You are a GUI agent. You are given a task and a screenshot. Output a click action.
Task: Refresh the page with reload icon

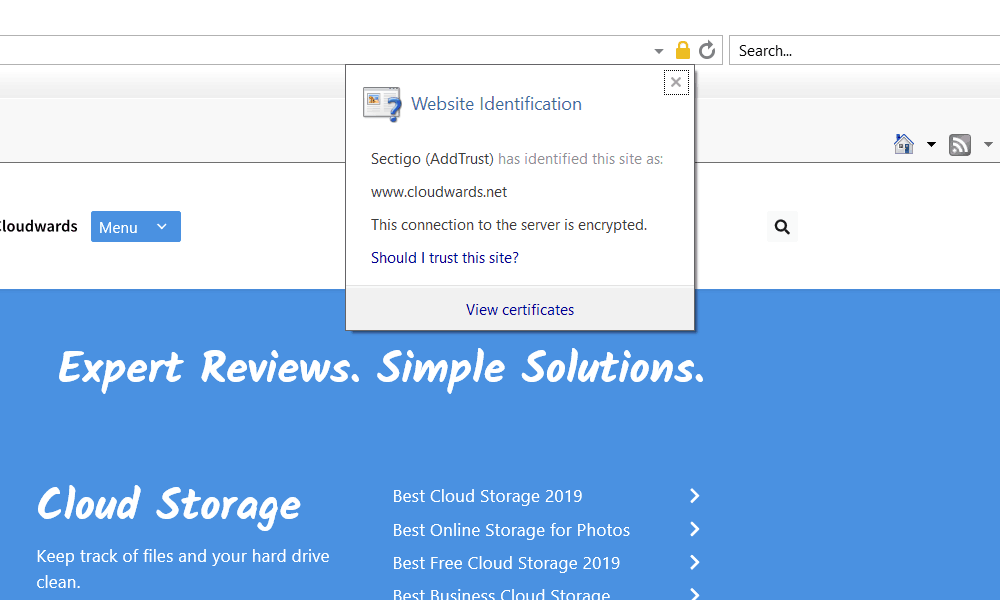pyautogui.click(x=707, y=50)
